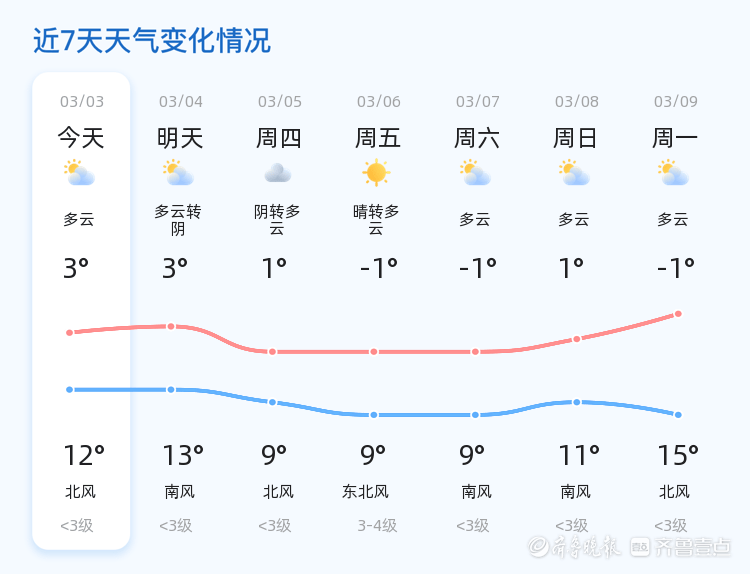Image resolution: width=750 pixels, height=574 pixels.
Task: Click the blue curve point for 03/08
Action: click(576, 402)
